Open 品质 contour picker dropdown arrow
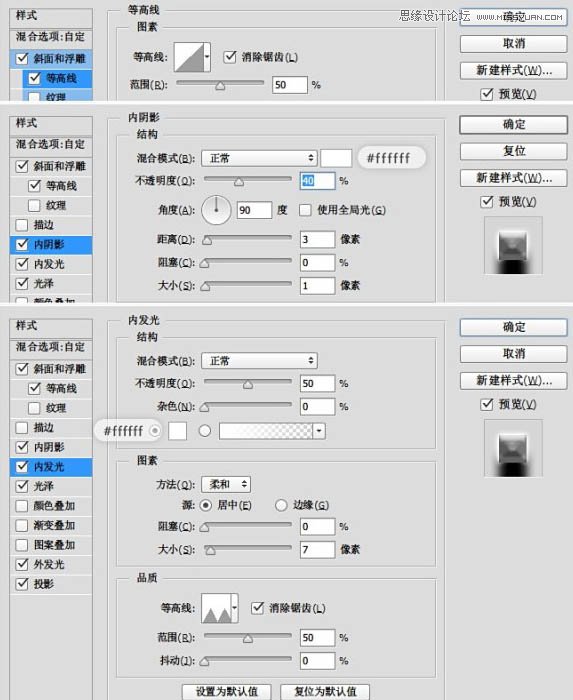Image resolution: width=573 pixels, height=700 pixels. coord(235,608)
